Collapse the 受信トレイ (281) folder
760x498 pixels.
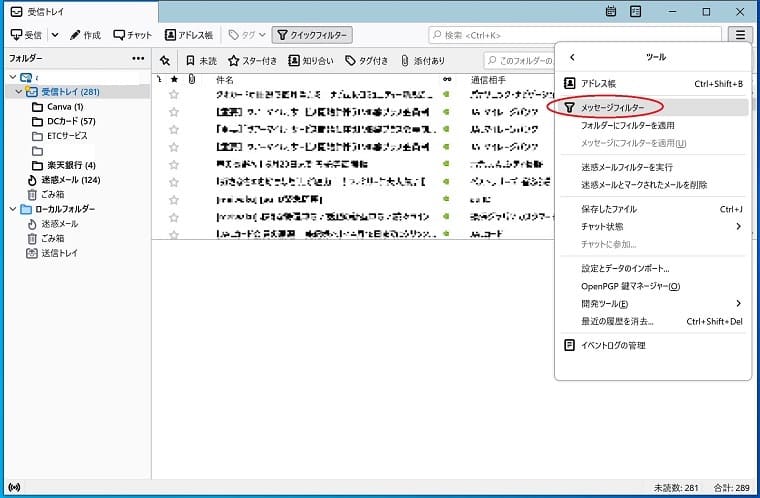coord(18,92)
